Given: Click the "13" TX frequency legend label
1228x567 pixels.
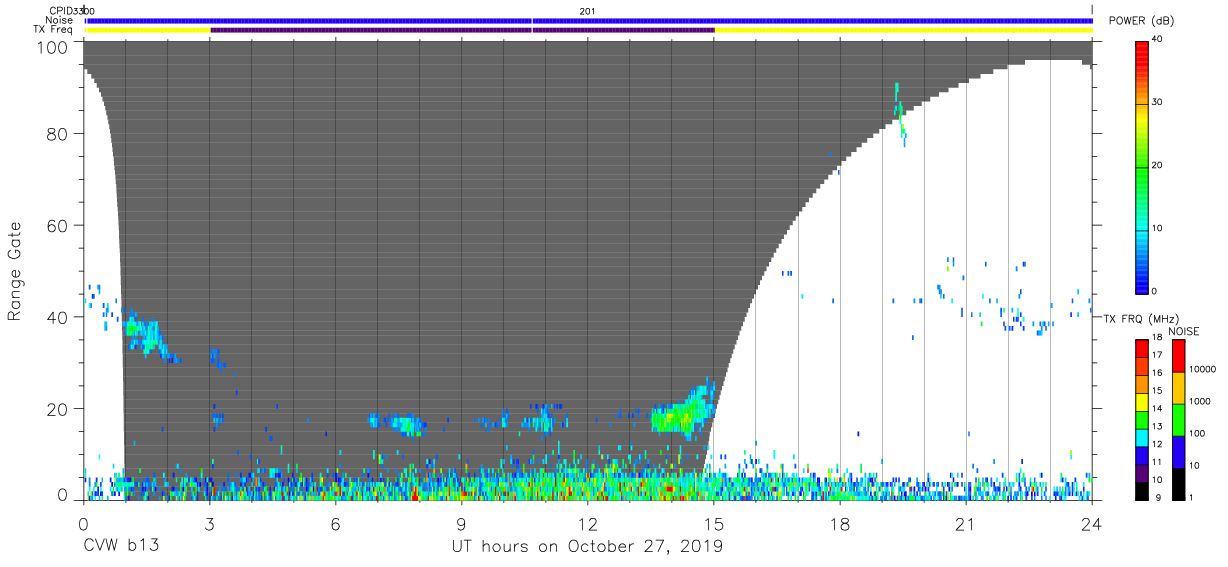Looking at the screenshot, I should (x=1159, y=426).
